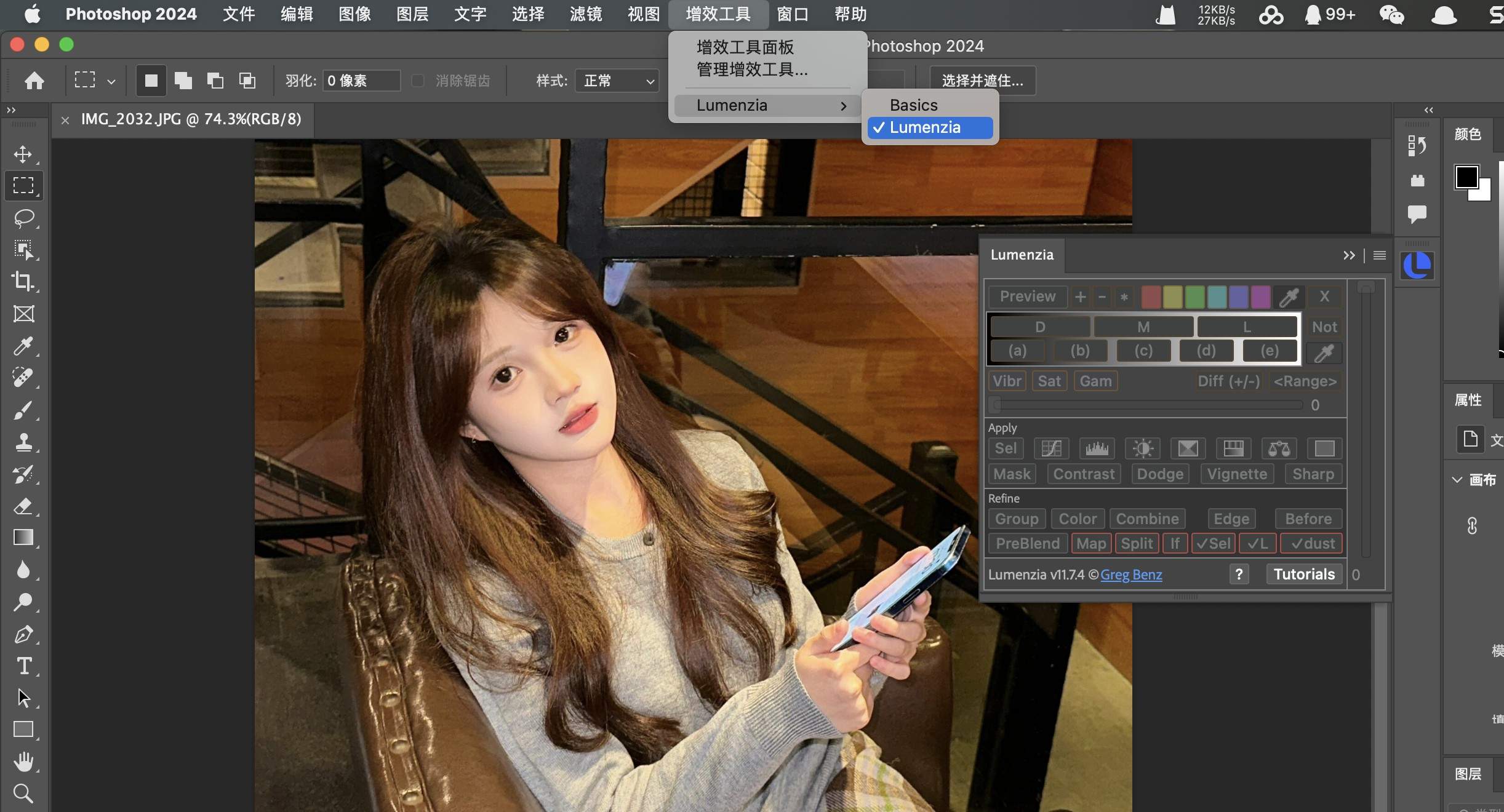Toggle the ✓Sel option in Refine
This screenshot has width=1504, height=812.
[x=1213, y=544]
